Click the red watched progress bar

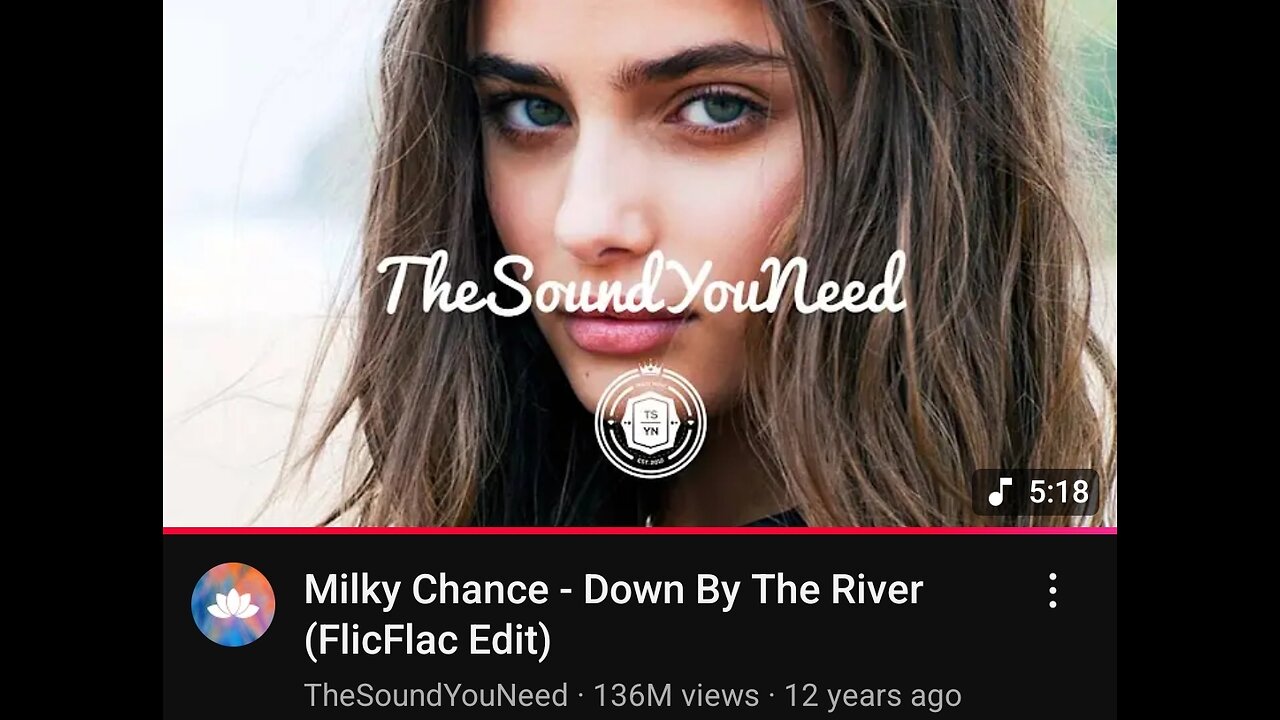point(640,530)
